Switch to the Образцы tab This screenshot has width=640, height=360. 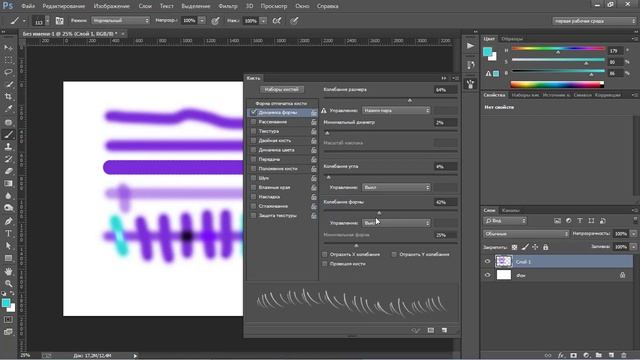click(x=512, y=39)
